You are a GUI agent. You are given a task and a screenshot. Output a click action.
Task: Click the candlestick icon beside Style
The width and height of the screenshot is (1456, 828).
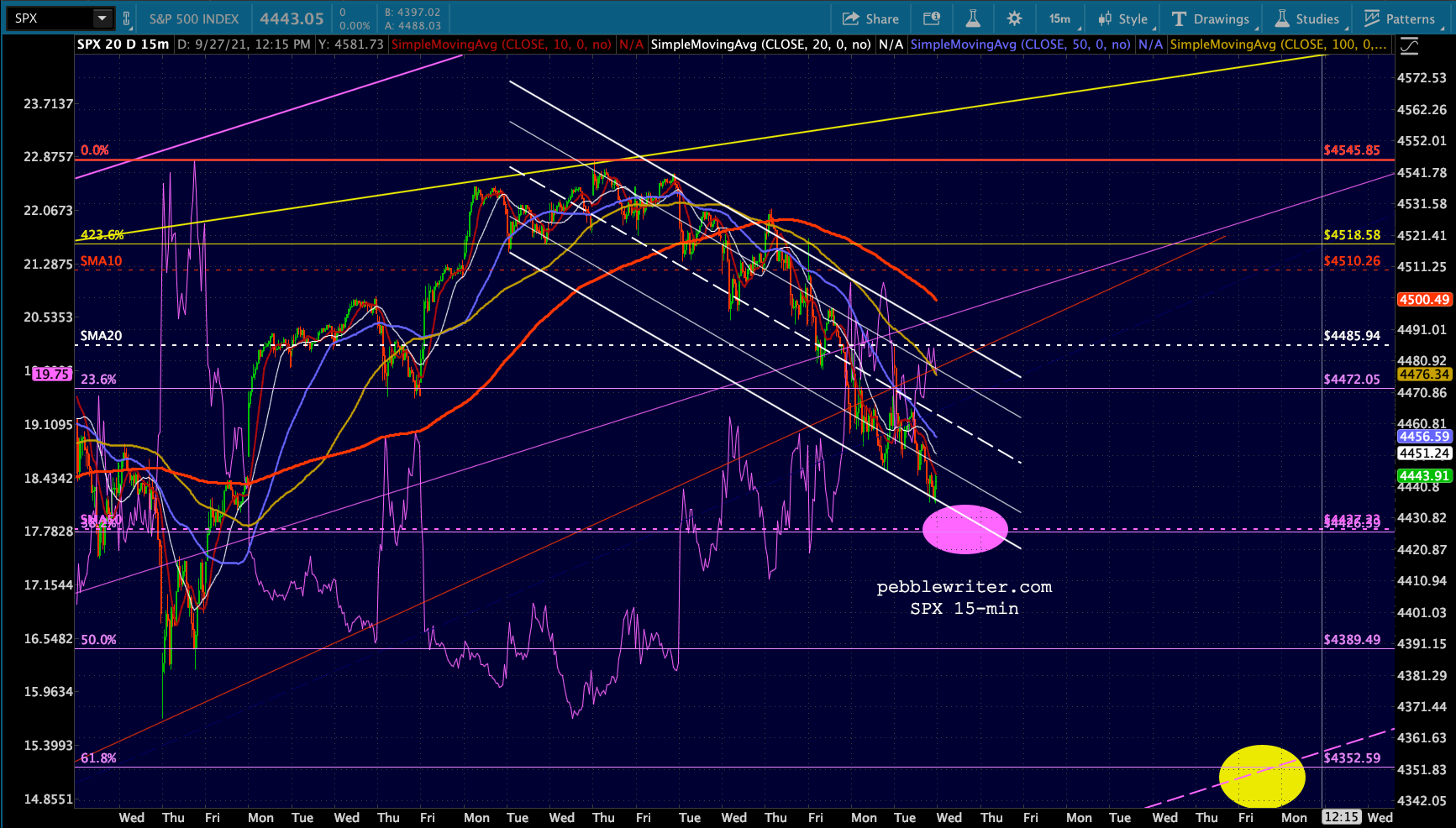click(1105, 18)
